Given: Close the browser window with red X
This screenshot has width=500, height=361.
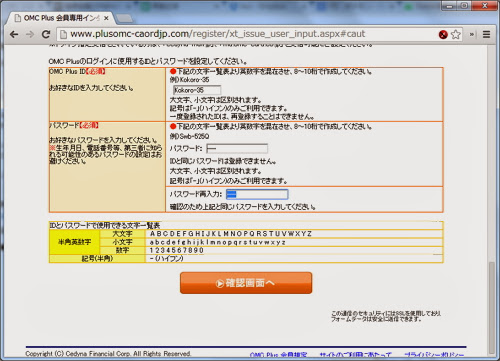Looking at the screenshot, I should point(485,6).
